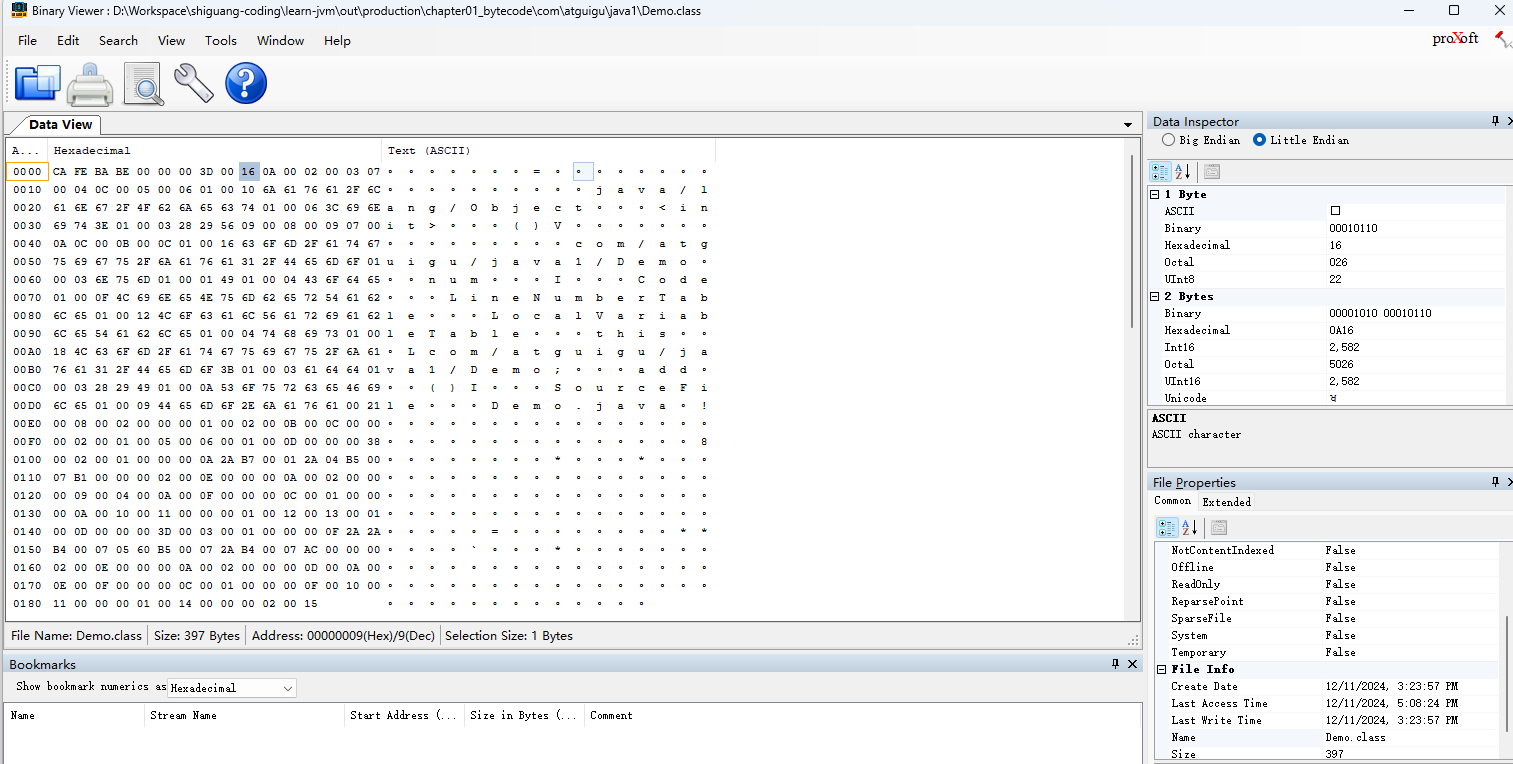The height and width of the screenshot is (764, 1513).
Task: Click the status bar File Name: Demo.class entry
Action: (x=77, y=636)
